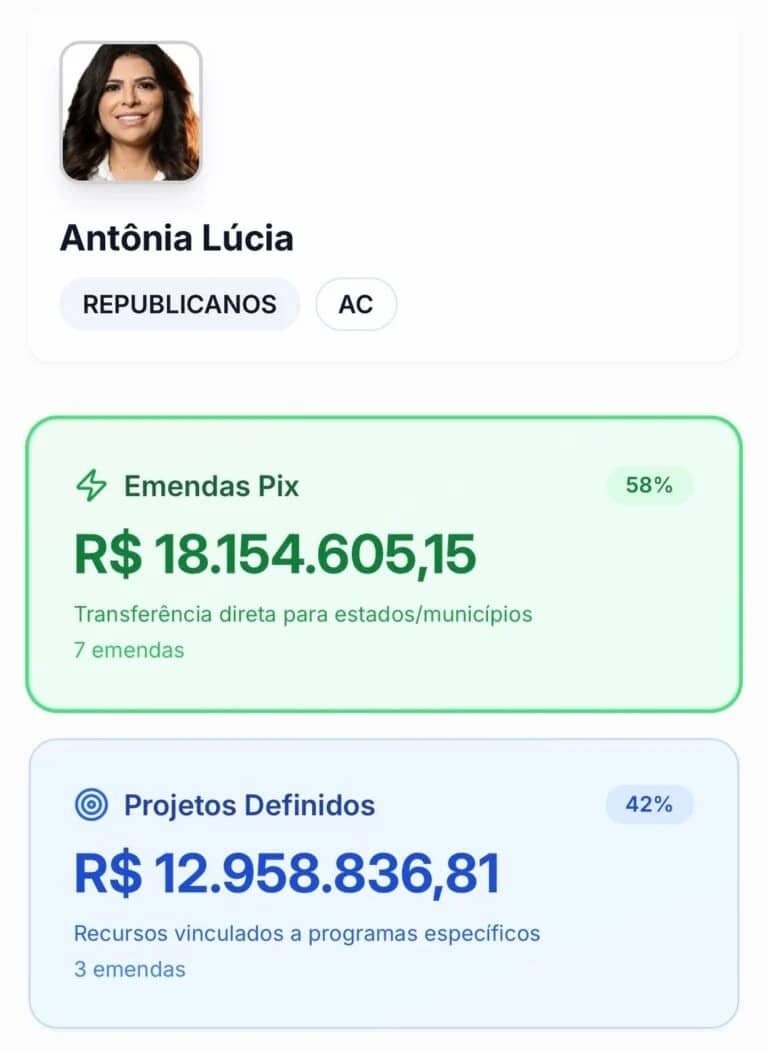This screenshot has width=768, height=1052.
Task: Select the REPUBLICANOS party badge
Action: 179,304
